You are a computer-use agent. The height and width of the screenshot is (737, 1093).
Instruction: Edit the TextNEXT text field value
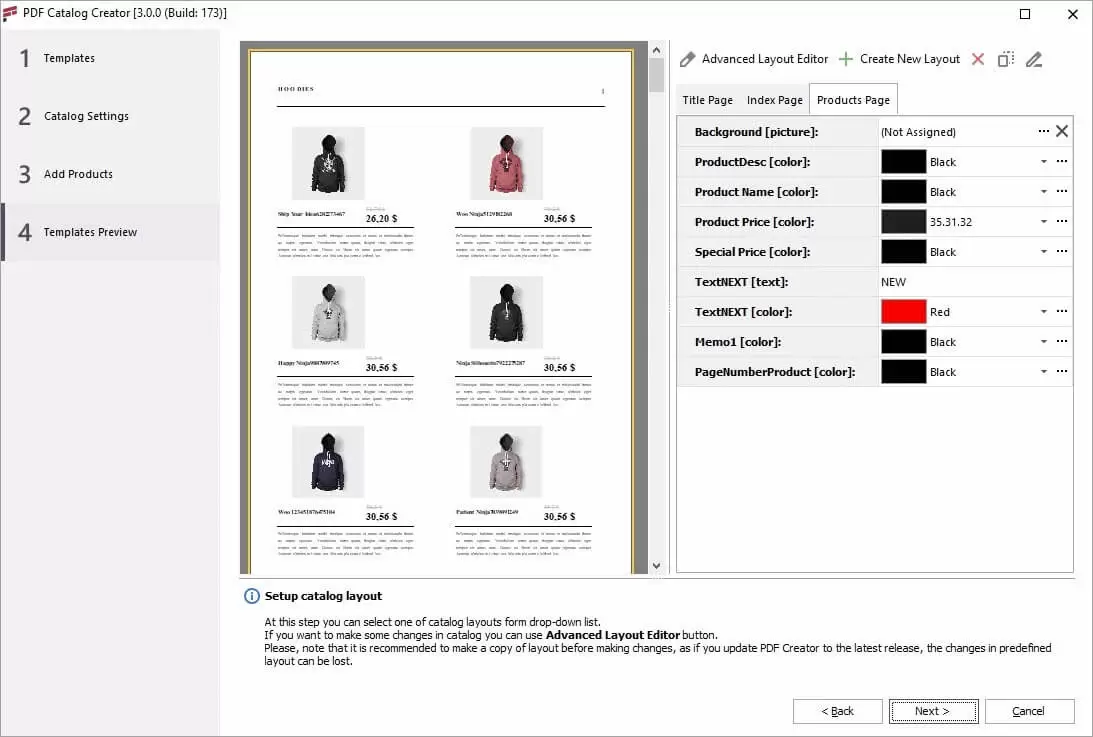[x=970, y=282]
